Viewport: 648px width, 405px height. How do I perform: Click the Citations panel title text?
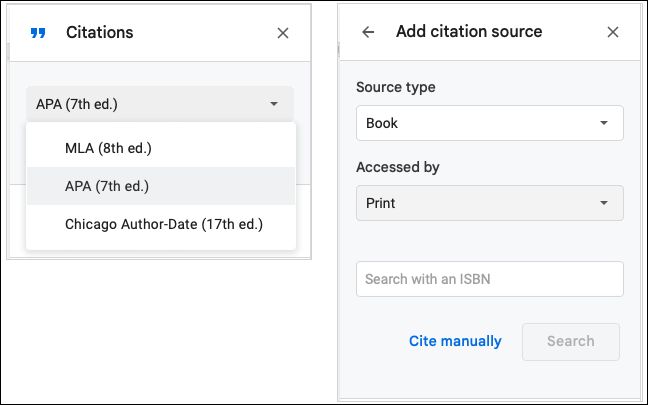[x=100, y=32]
